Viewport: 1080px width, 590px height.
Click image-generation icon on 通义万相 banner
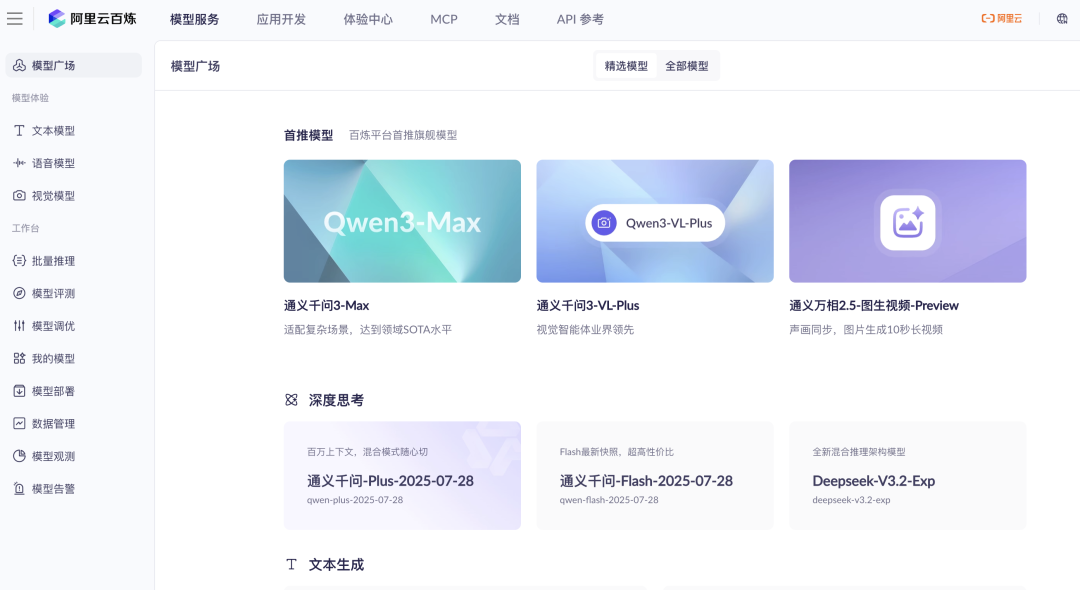point(908,222)
